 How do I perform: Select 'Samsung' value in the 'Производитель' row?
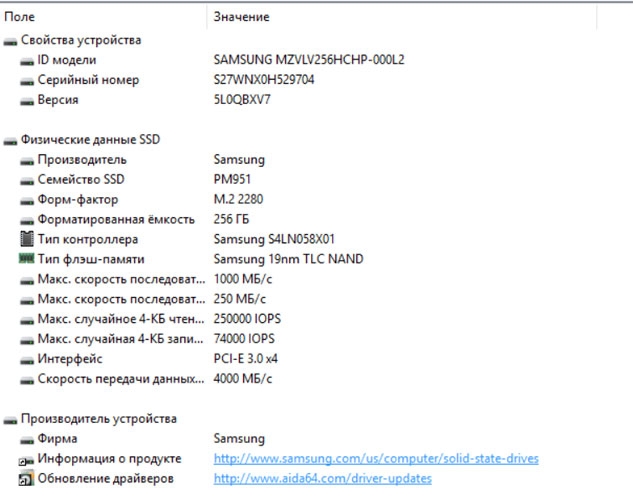(x=239, y=160)
